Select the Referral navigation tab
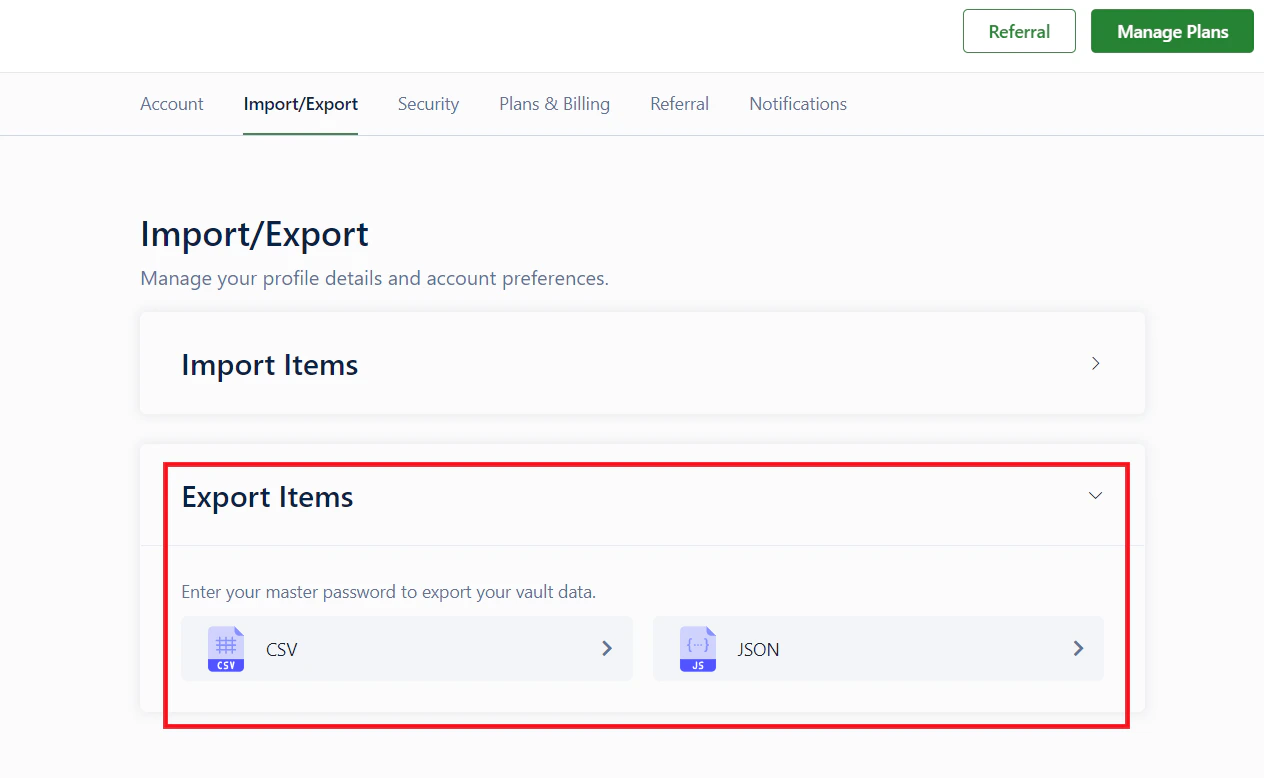Image resolution: width=1264 pixels, height=778 pixels. coord(679,103)
